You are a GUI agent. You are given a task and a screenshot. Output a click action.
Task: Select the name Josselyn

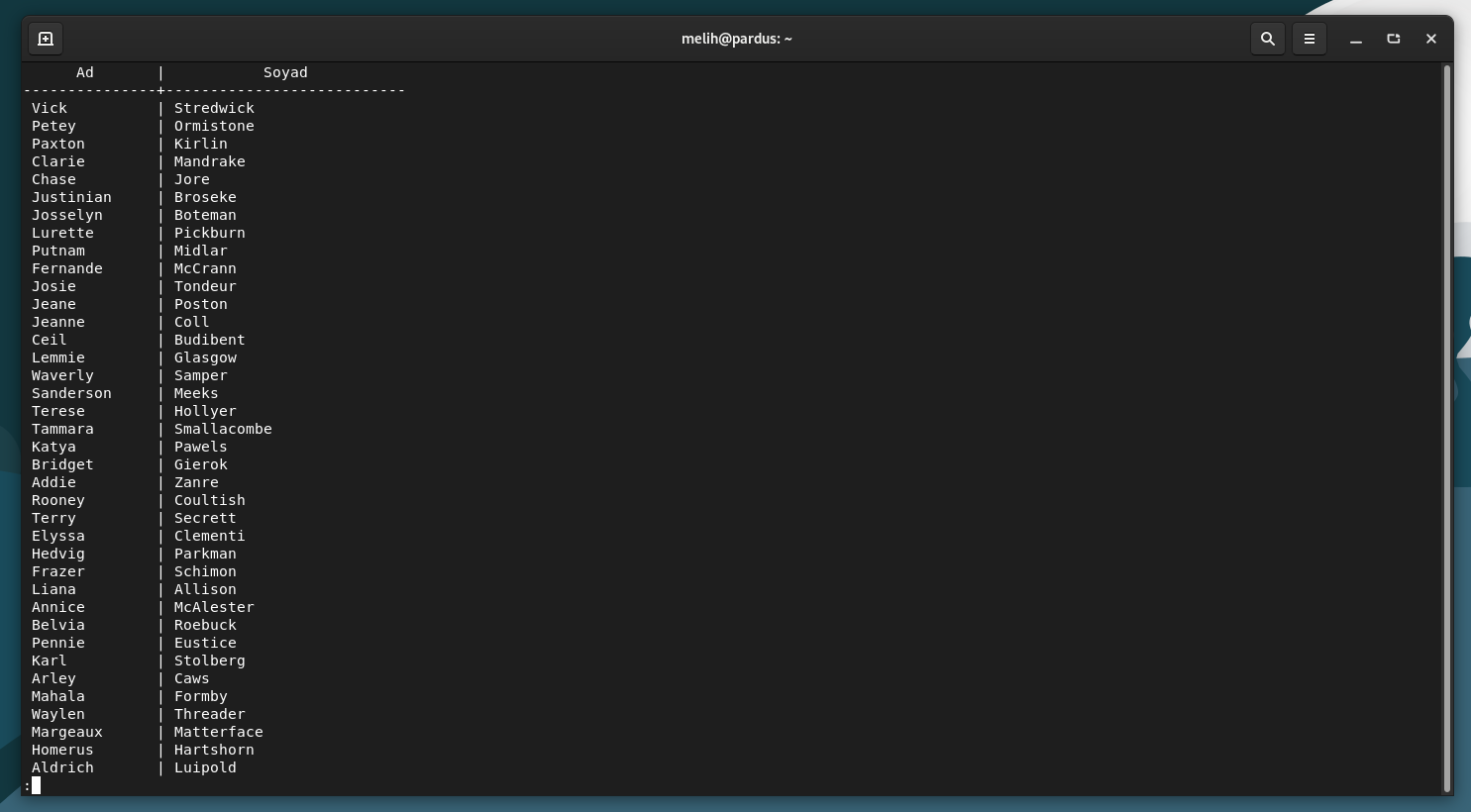67,215
